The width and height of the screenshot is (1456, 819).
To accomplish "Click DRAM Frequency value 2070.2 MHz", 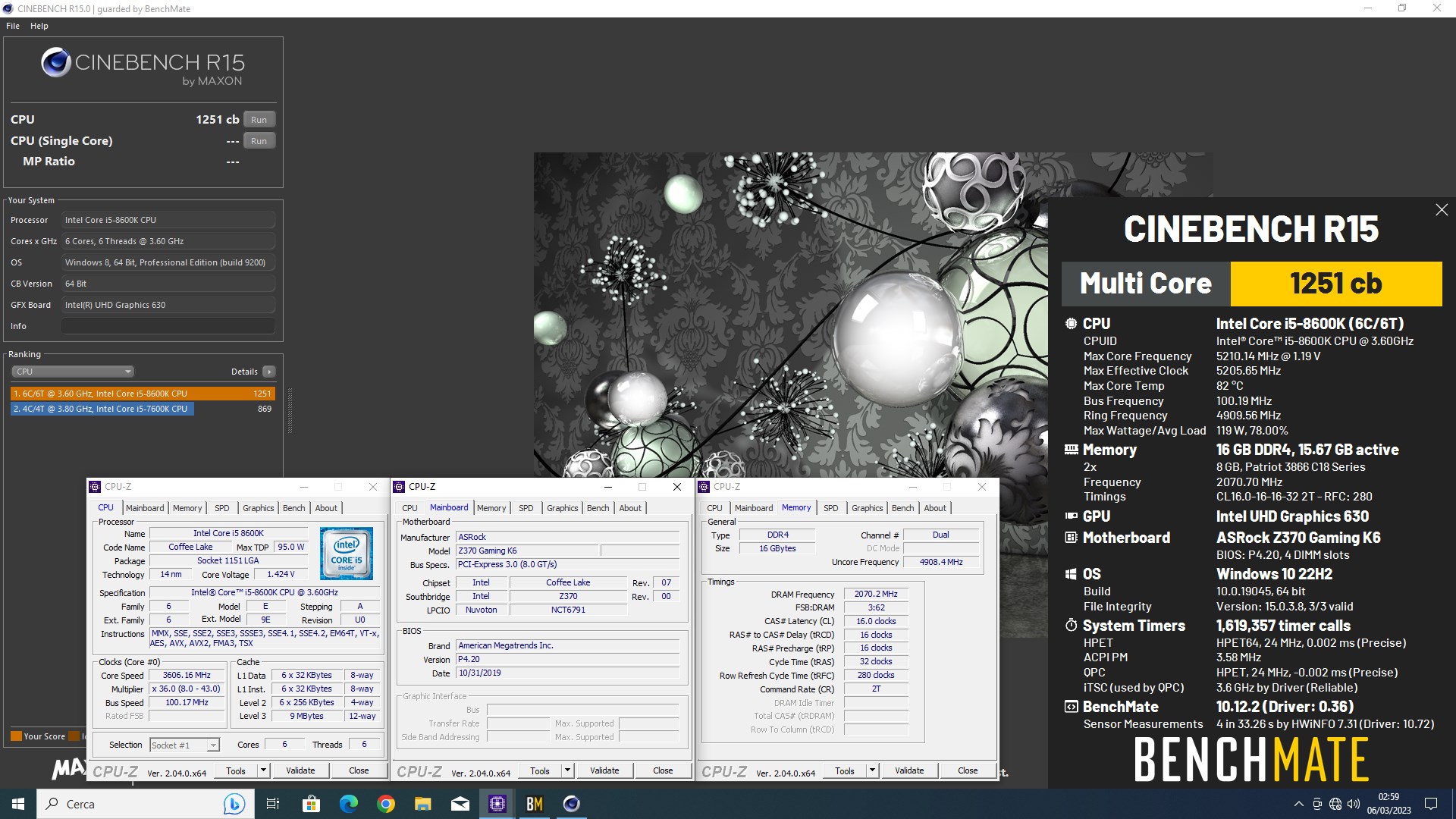I will pyautogui.click(x=876, y=595).
